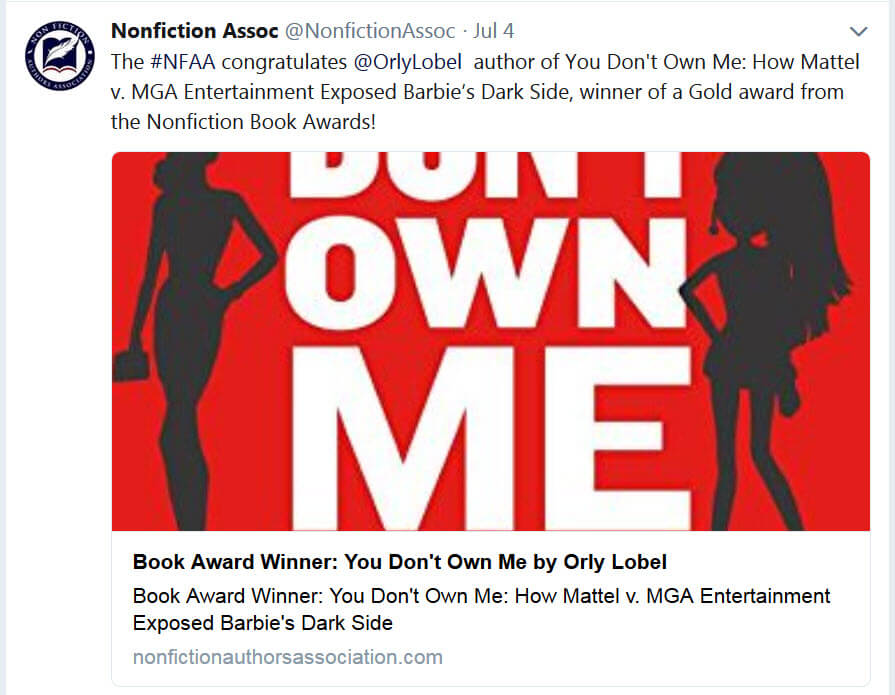The height and width of the screenshot is (695, 895).
Task: Expand the tweet dropdown menu arrow
Action: [x=858, y=31]
